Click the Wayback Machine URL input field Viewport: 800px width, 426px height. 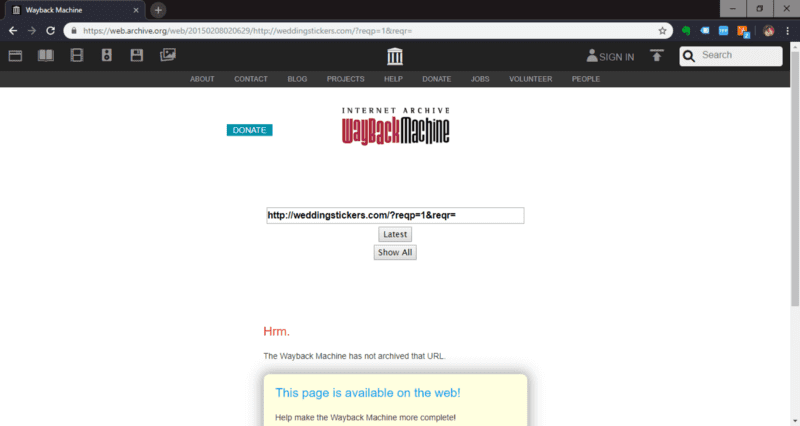pos(394,215)
